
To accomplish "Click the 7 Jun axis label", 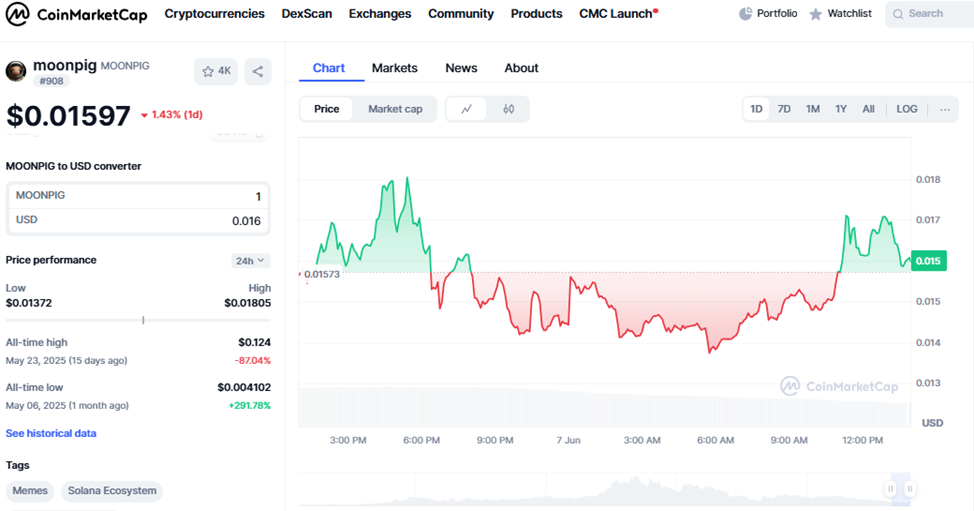I will (568, 440).
